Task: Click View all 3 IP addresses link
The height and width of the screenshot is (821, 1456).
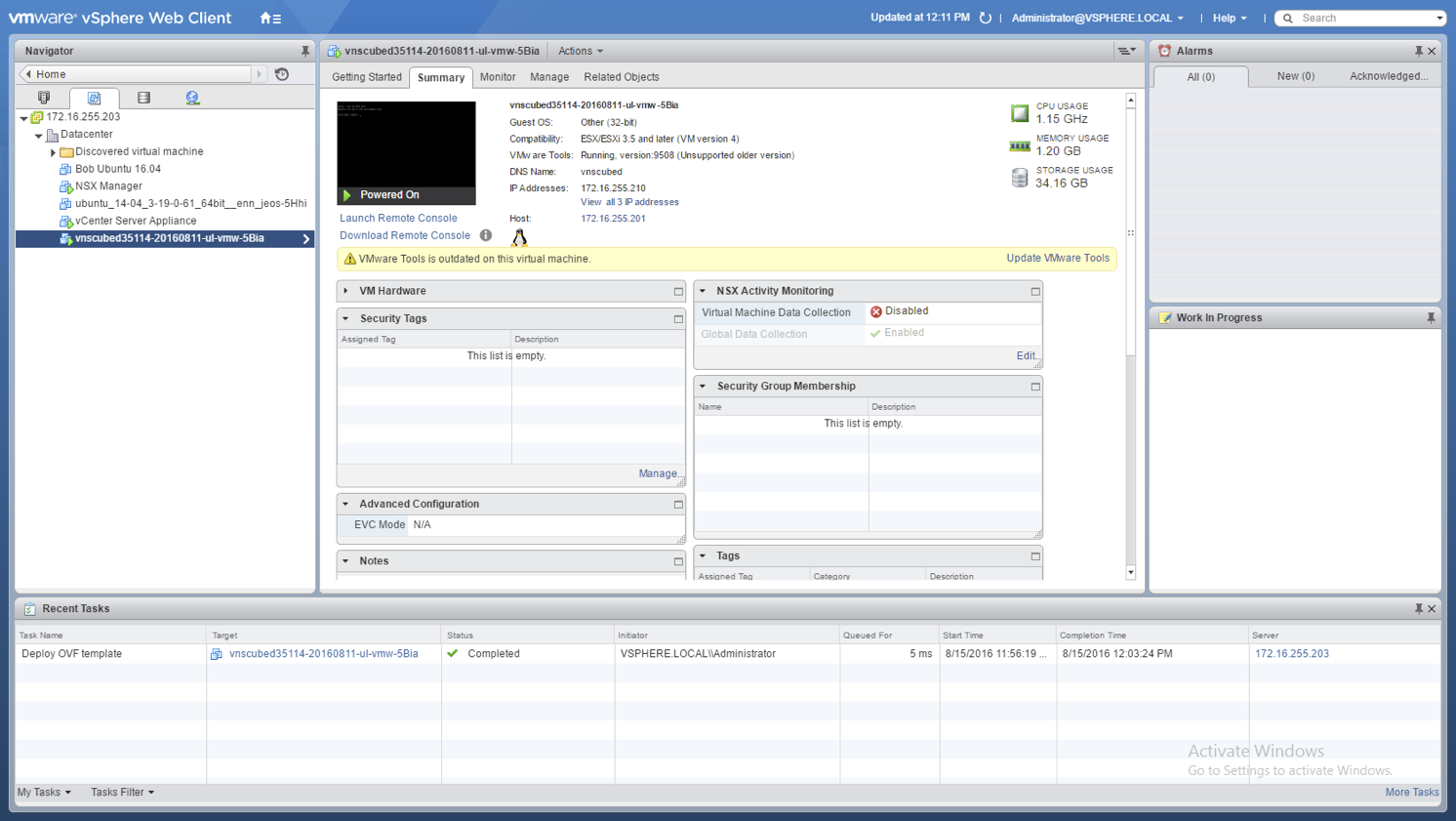Action: click(x=629, y=202)
